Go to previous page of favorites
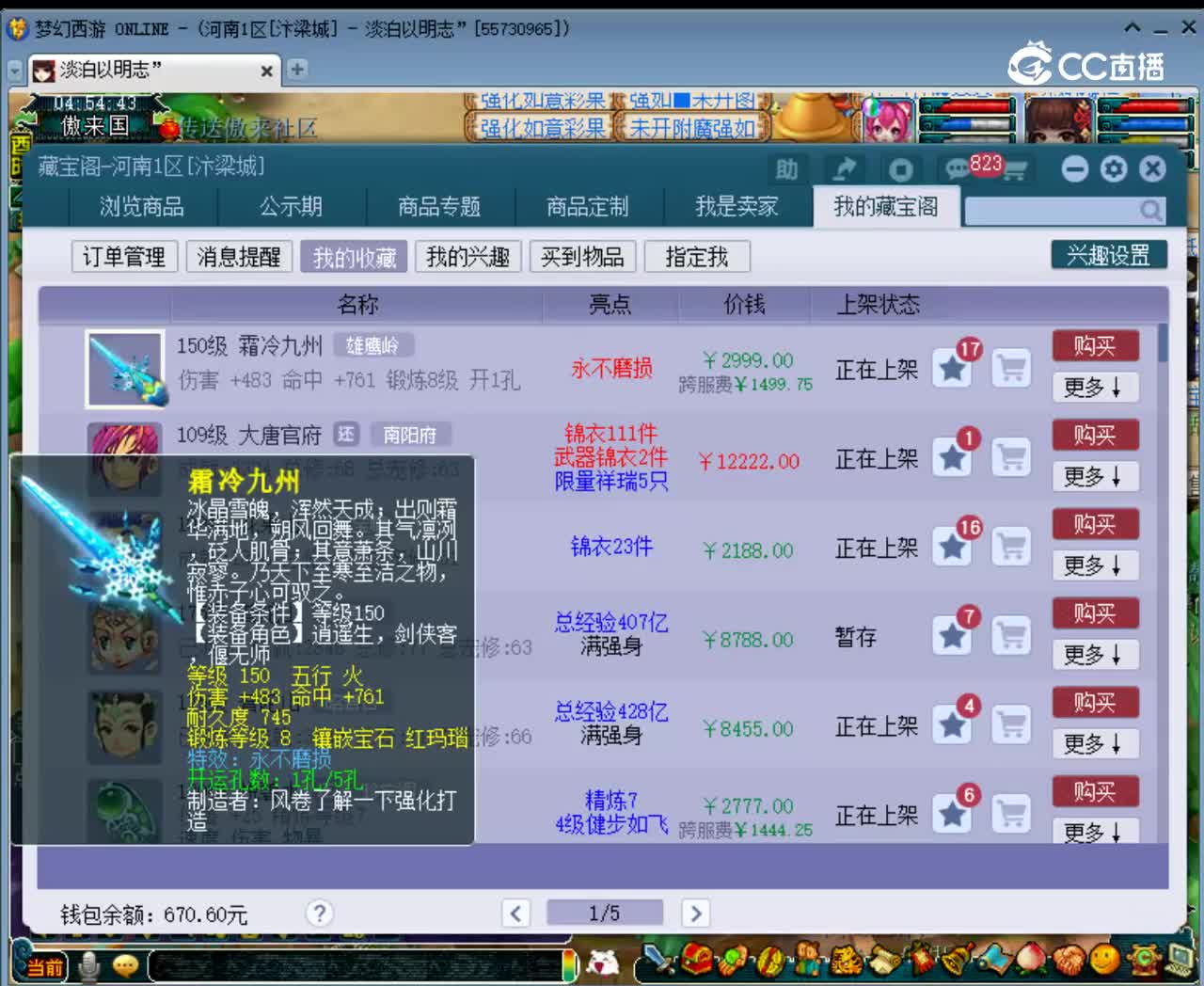This screenshot has width=1204, height=986. (515, 913)
